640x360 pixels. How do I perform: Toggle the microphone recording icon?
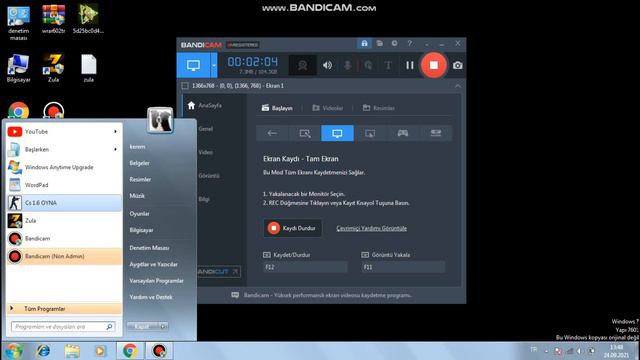(x=347, y=65)
